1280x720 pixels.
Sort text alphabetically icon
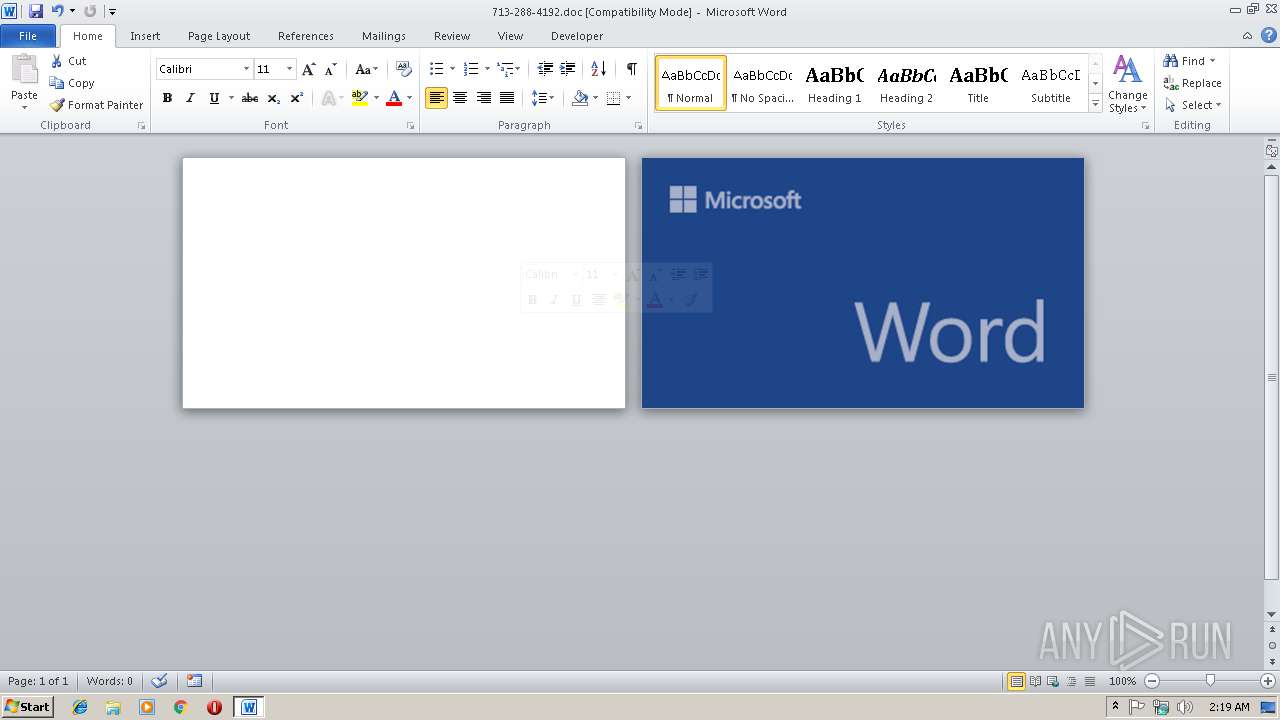(x=598, y=69)
